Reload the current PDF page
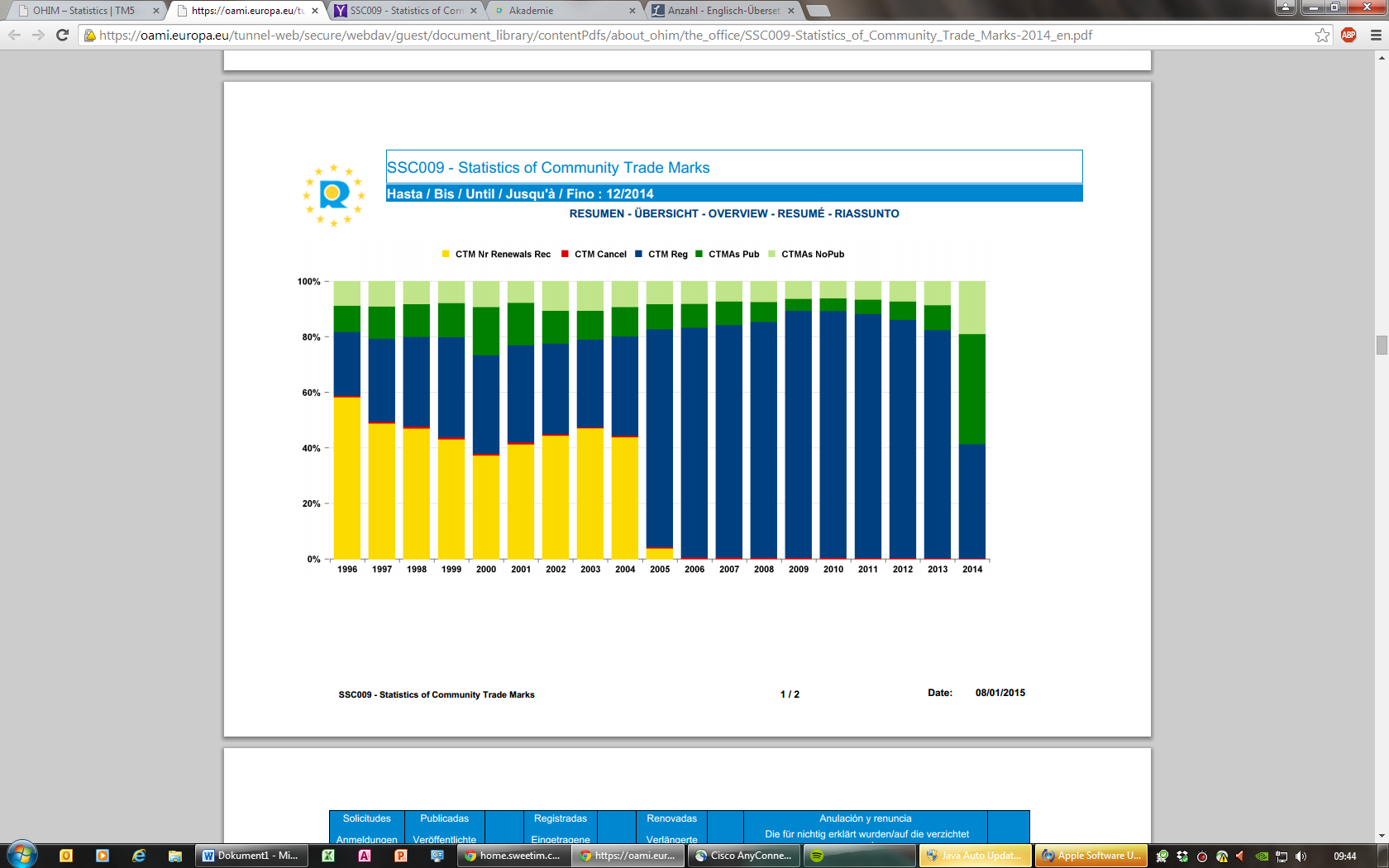 (x=62, y=35)
